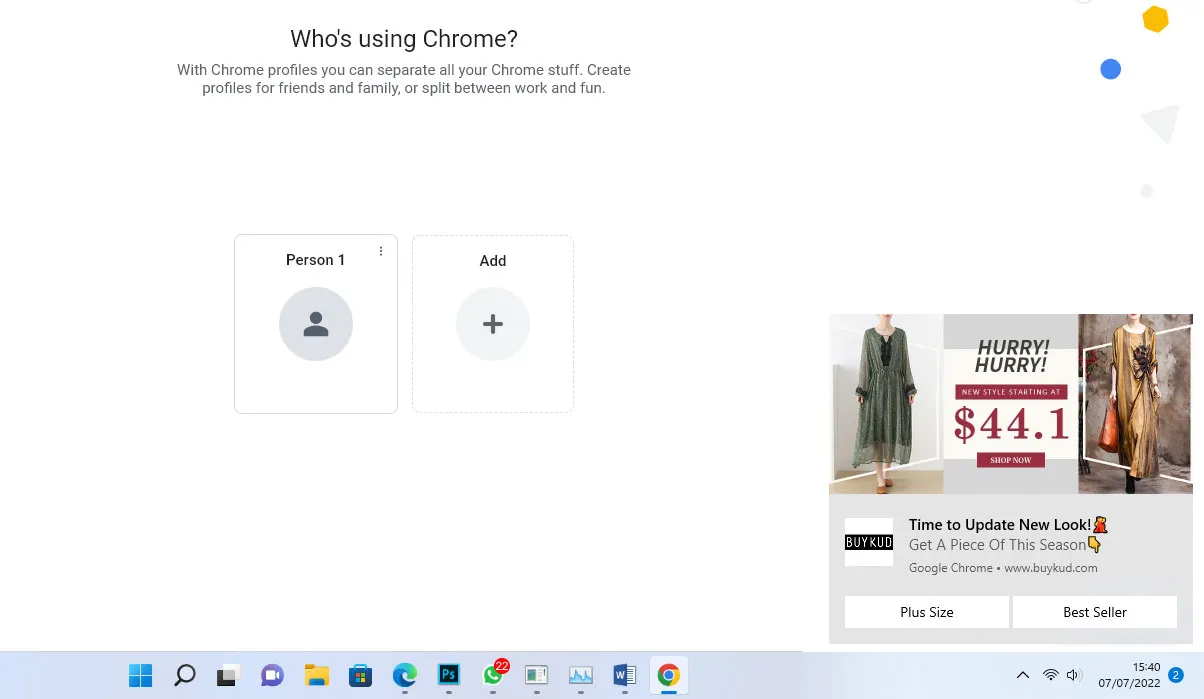The width and height of the screenshot is (1204, 699).
Task: Open Task View from taskbar
Action: [228, 675]
